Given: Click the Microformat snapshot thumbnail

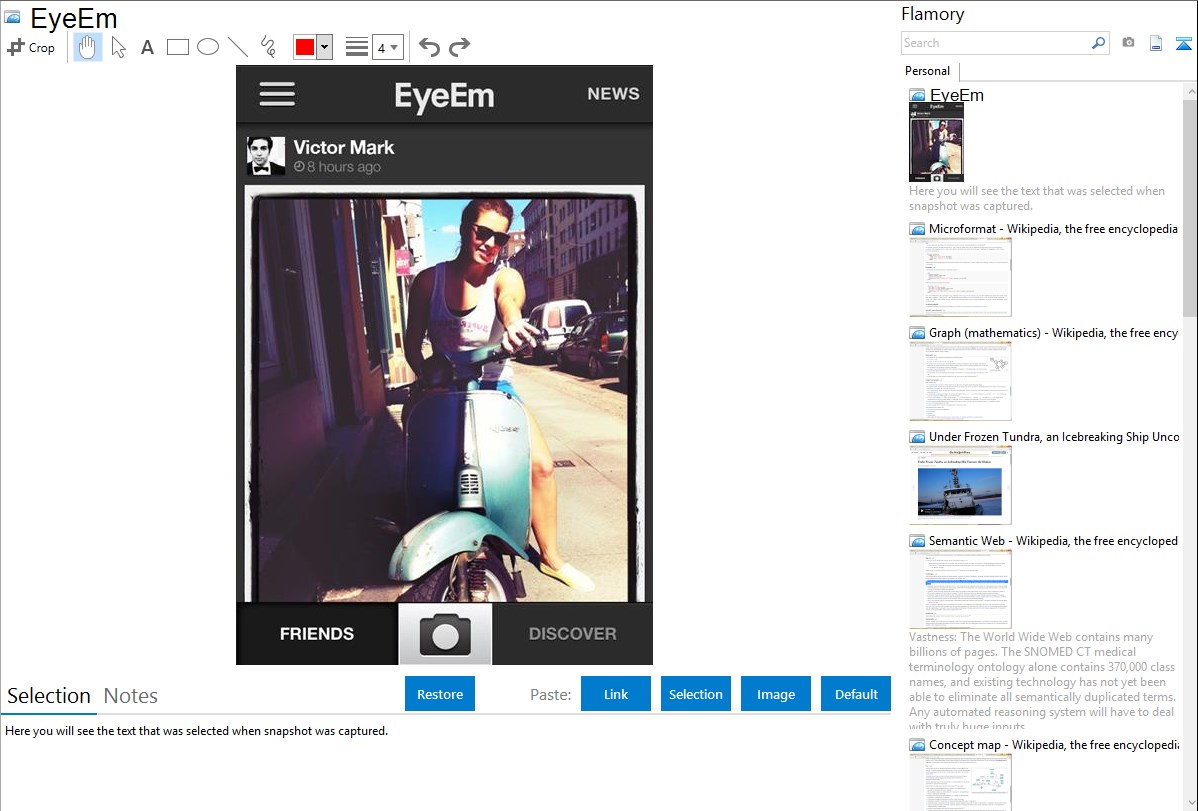Looking at the screenshot, I should [960, 277].
